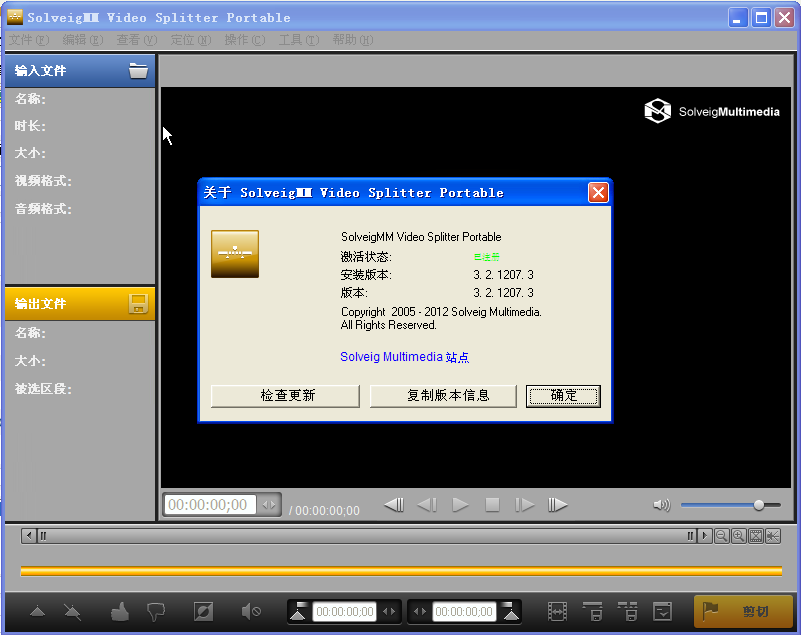
Task: Zoom out on the timeline with magnifier icon
Action: pyautogui.click(x=720, y=536)
